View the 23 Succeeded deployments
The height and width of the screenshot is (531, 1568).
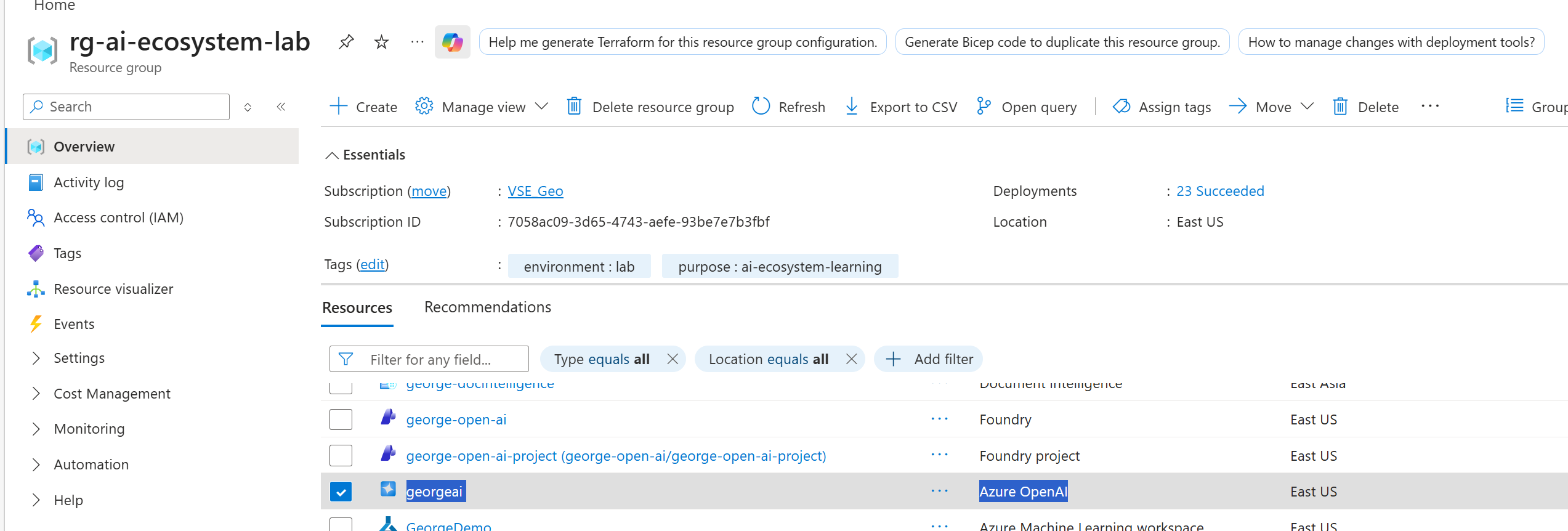(x=1219, y=191)
